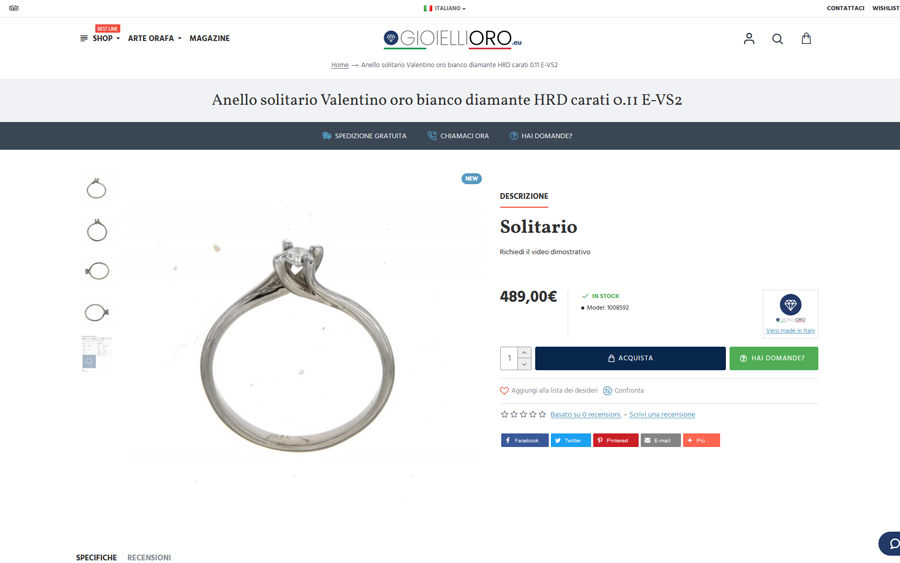
Task: Expand the Italiano language dropdown
Action: pos(445,8)
